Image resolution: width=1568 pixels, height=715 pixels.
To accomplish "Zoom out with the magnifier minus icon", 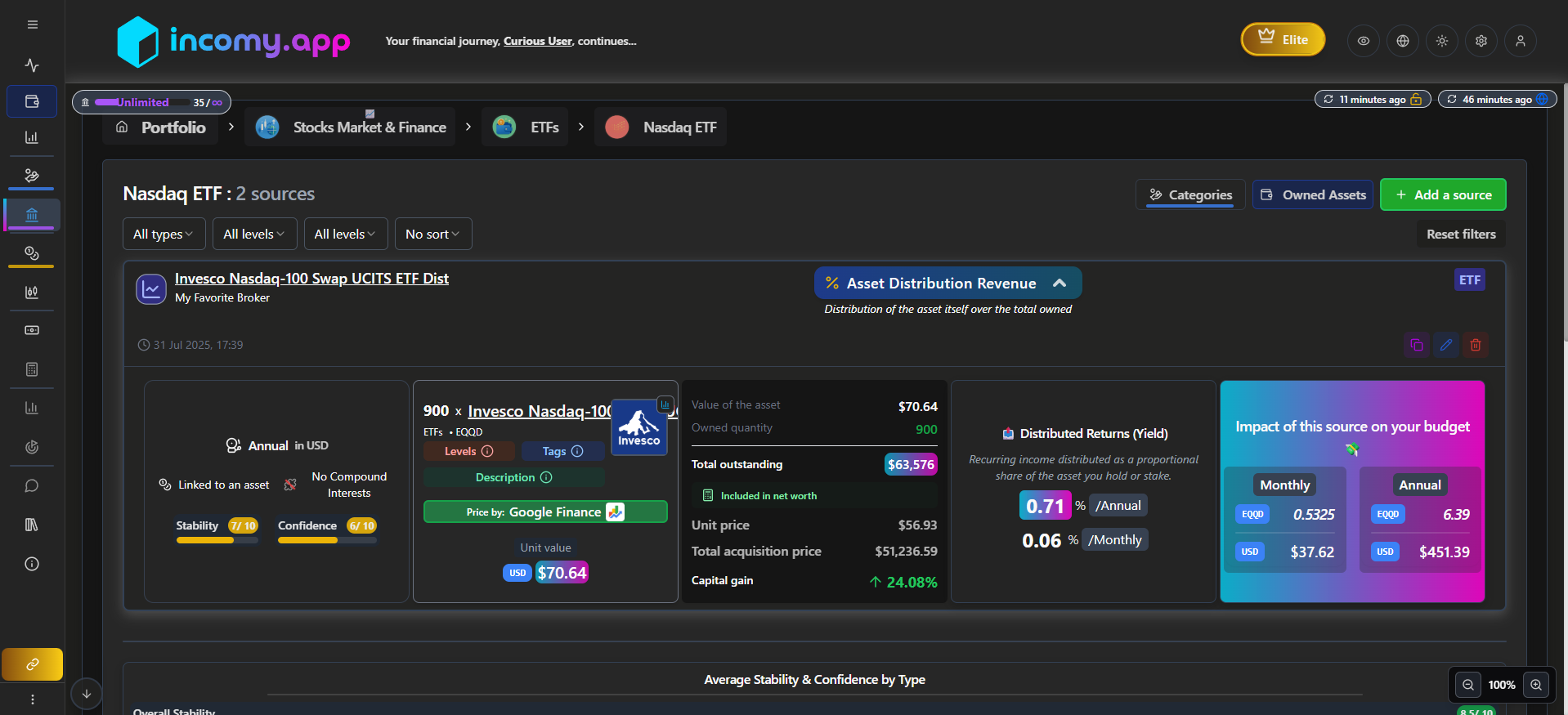I will click(1468, 685).
